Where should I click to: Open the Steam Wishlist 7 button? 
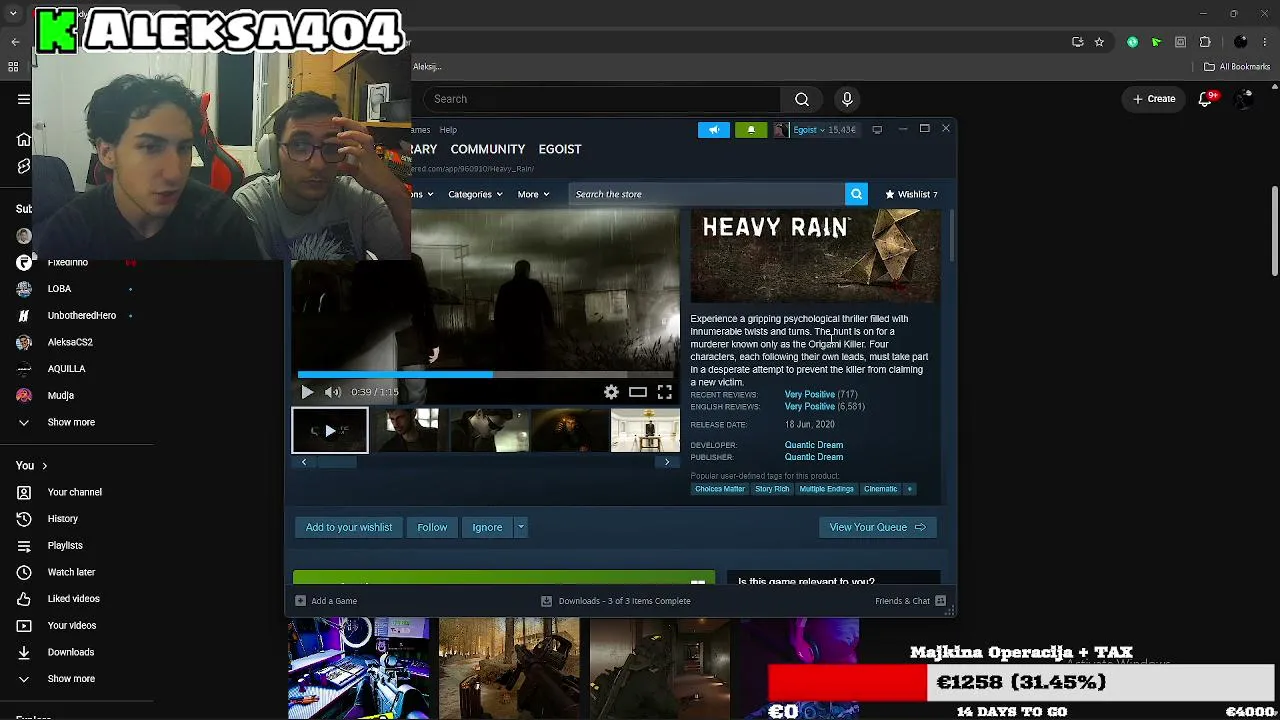911,194
